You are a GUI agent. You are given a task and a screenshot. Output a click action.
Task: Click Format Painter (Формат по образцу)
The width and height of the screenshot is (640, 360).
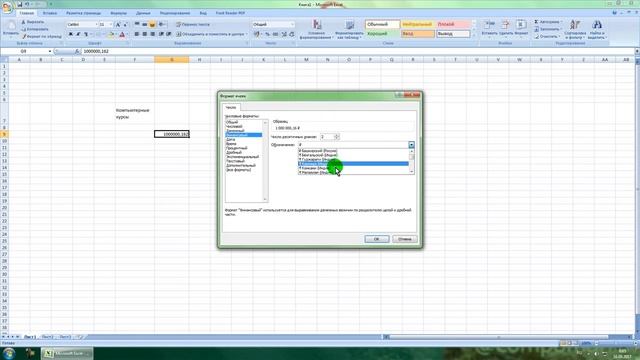pos(42,36)
